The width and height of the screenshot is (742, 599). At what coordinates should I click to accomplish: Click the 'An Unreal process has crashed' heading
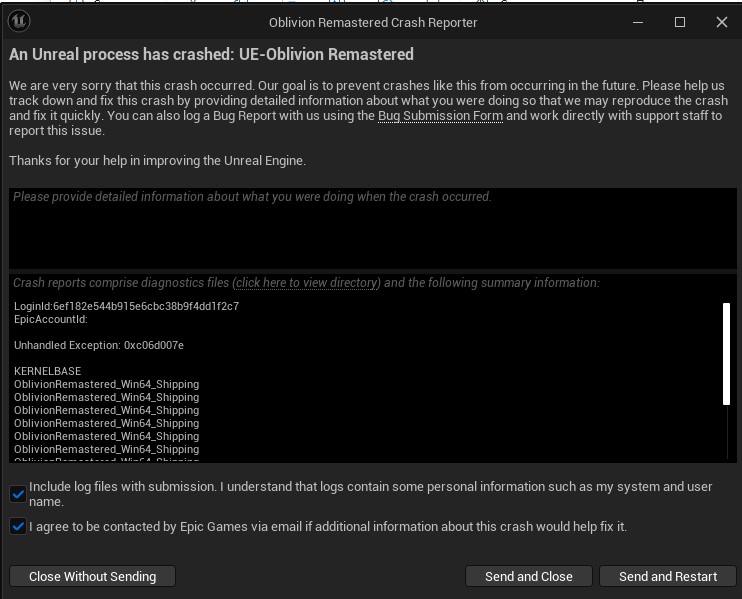(211, 55)
